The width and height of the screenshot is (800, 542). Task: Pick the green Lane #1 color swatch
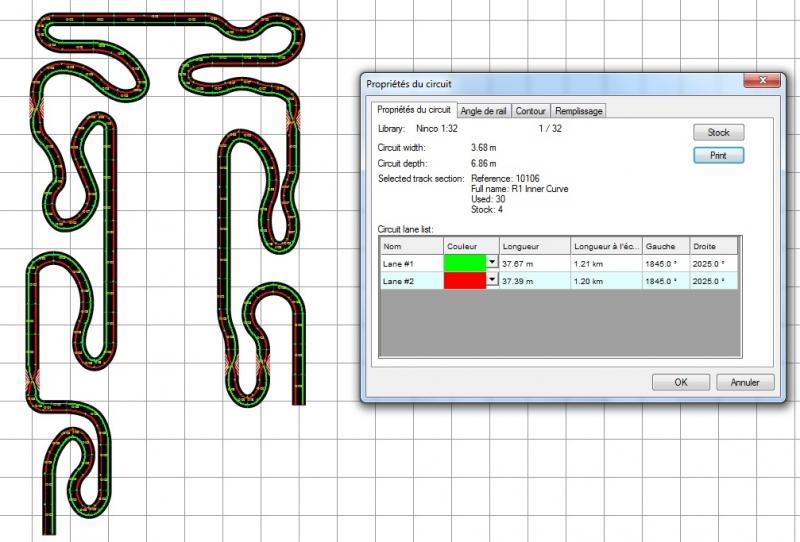(465, 262)
